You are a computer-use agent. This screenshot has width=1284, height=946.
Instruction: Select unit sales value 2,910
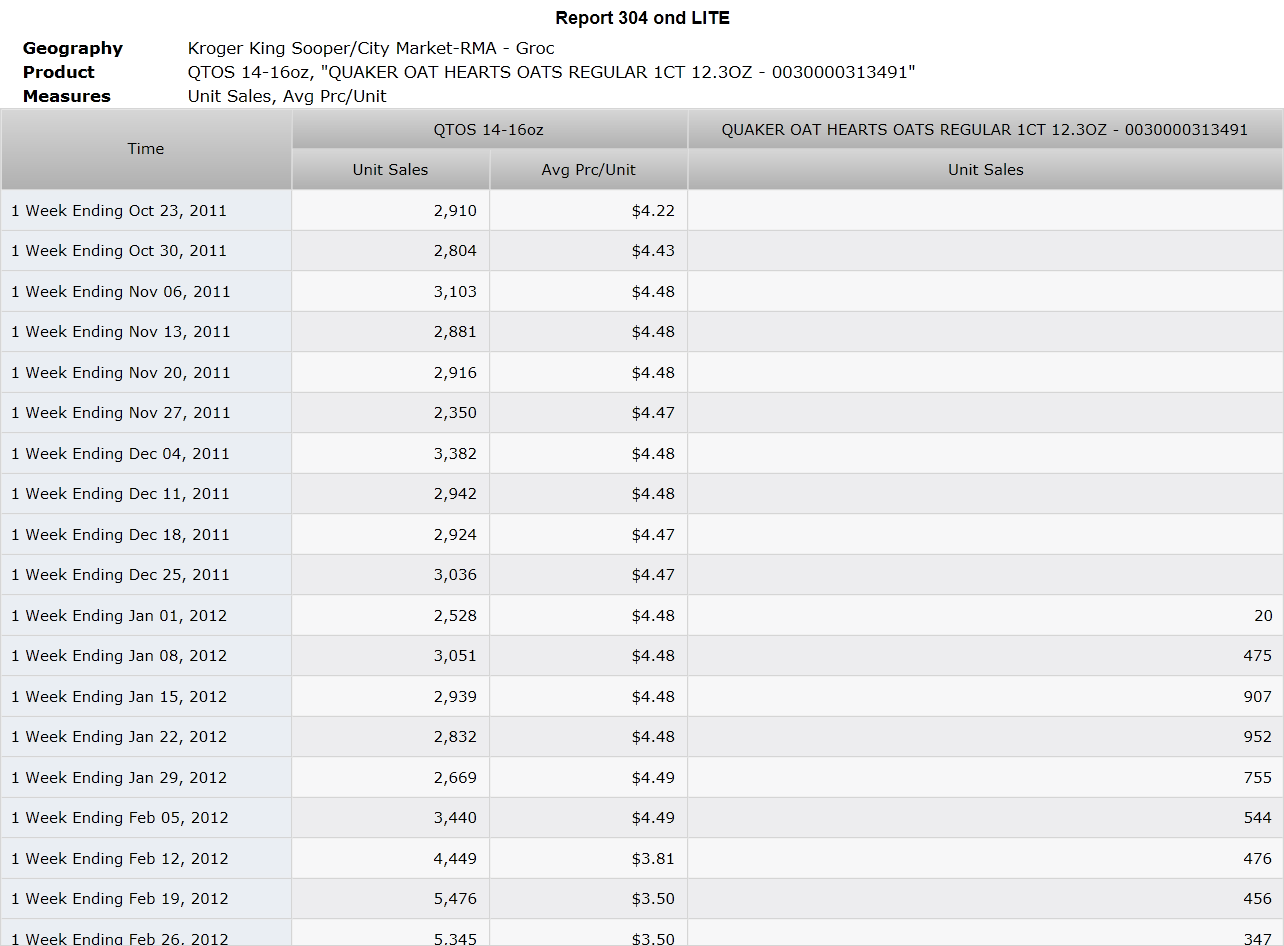[455, 211]
